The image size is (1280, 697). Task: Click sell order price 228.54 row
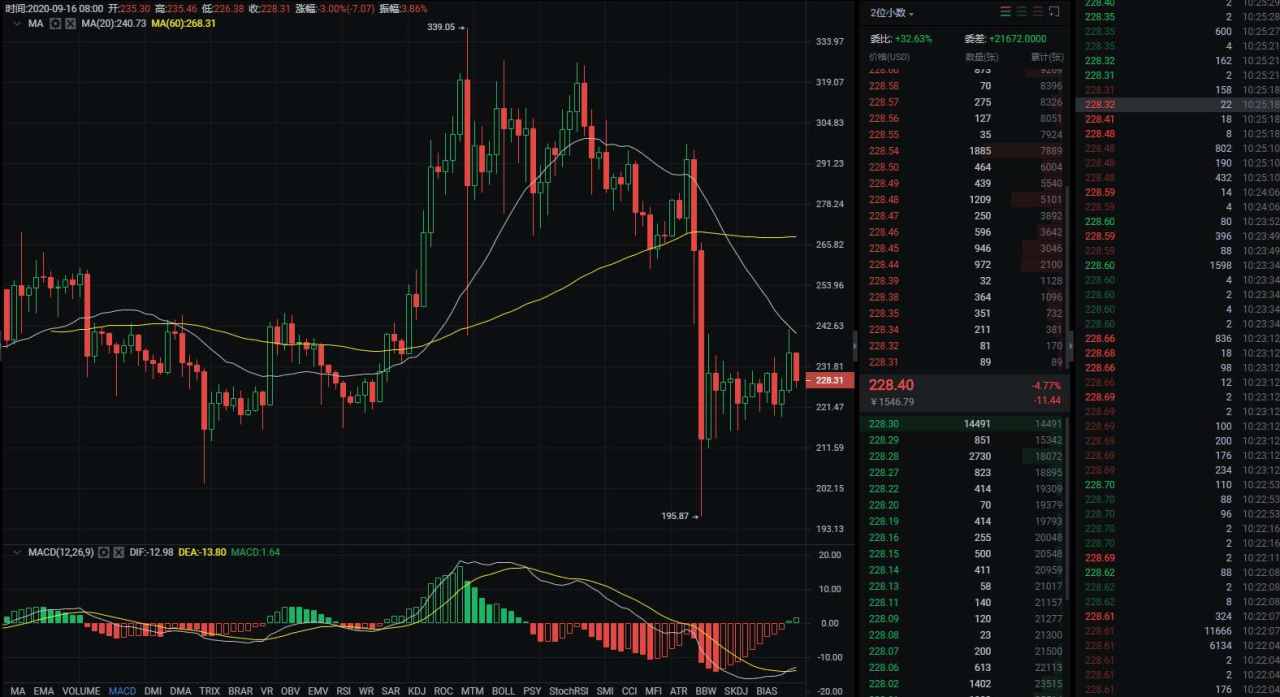(x=964, y=150)
